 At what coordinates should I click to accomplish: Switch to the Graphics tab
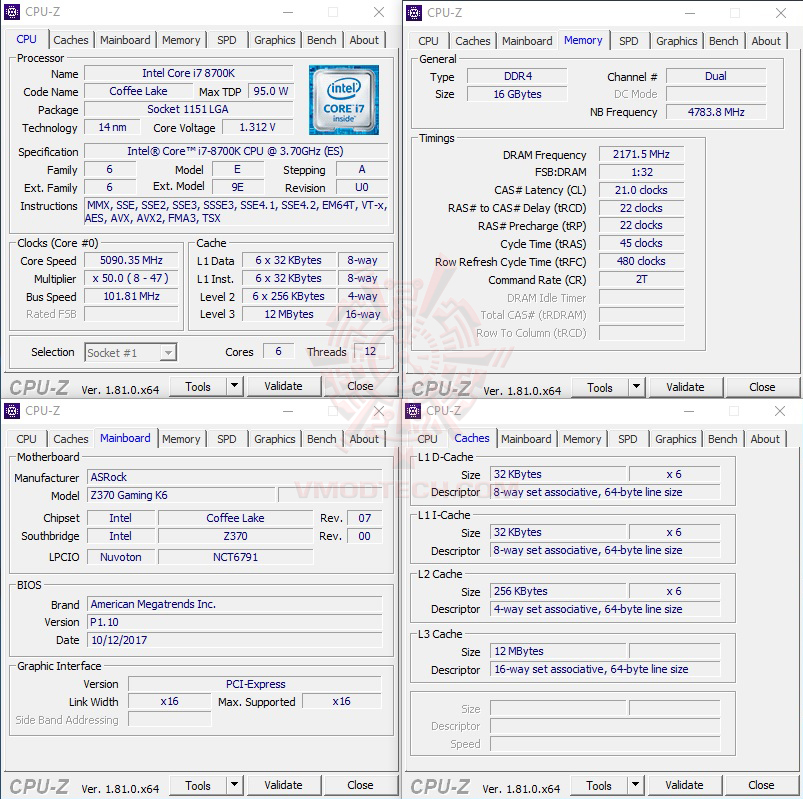click(x=274, y=40)
